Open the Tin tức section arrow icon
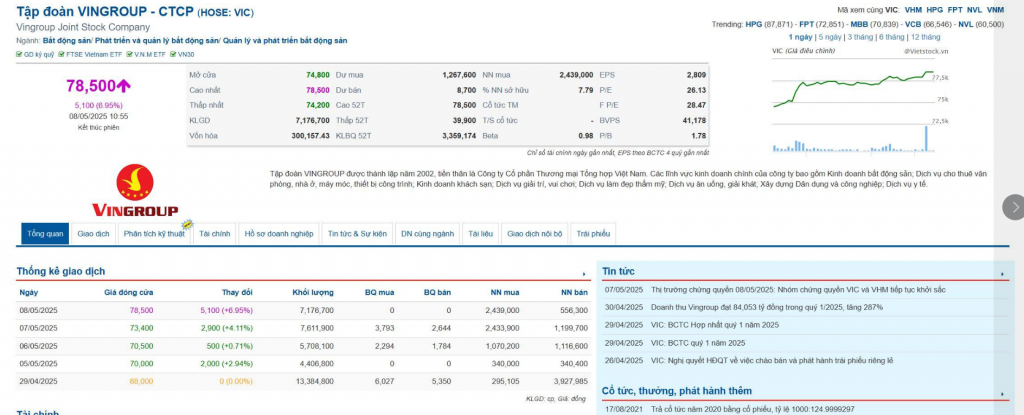Viewport: 1024px width, 415px height. (x=1002, y=274)
